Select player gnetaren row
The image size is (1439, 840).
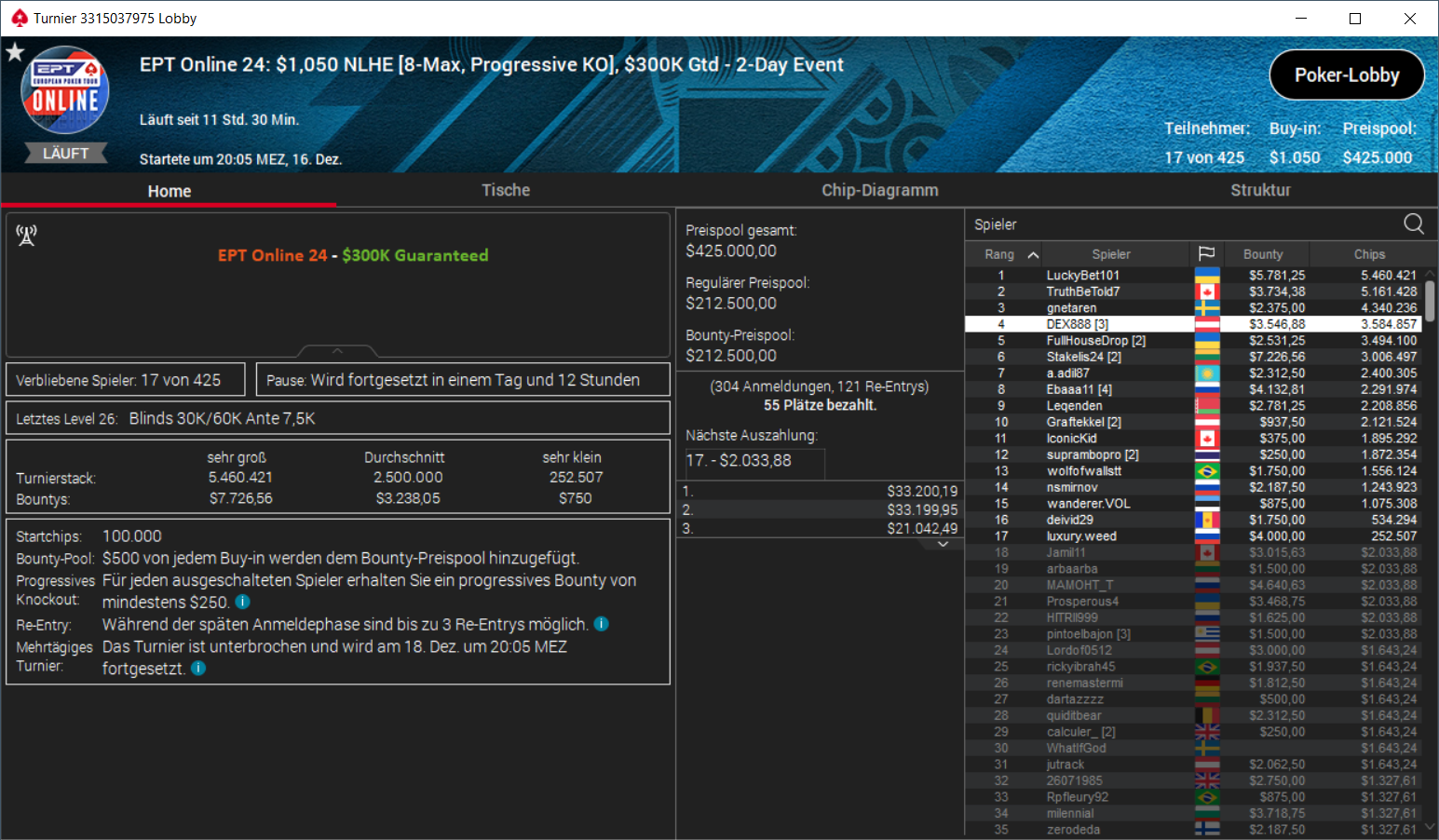pos(1194,308)
